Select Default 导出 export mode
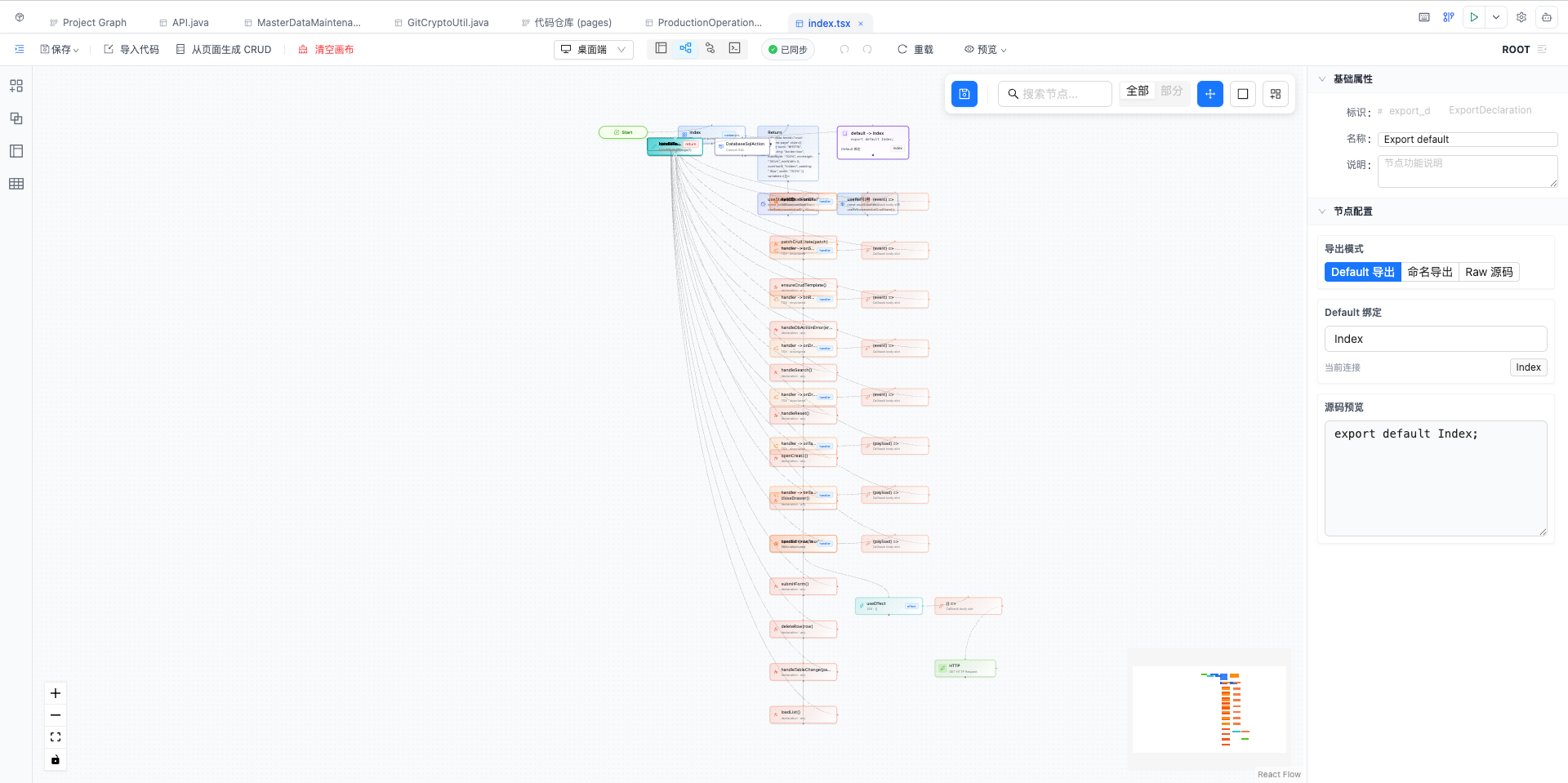This screenshot has height=783, width=1568. (1363, 272)
